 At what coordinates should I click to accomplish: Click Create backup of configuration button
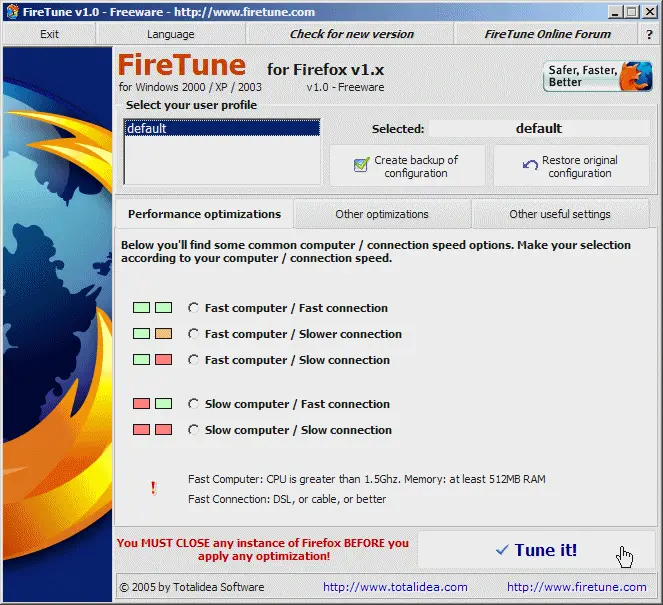click(x=407, y=166)
